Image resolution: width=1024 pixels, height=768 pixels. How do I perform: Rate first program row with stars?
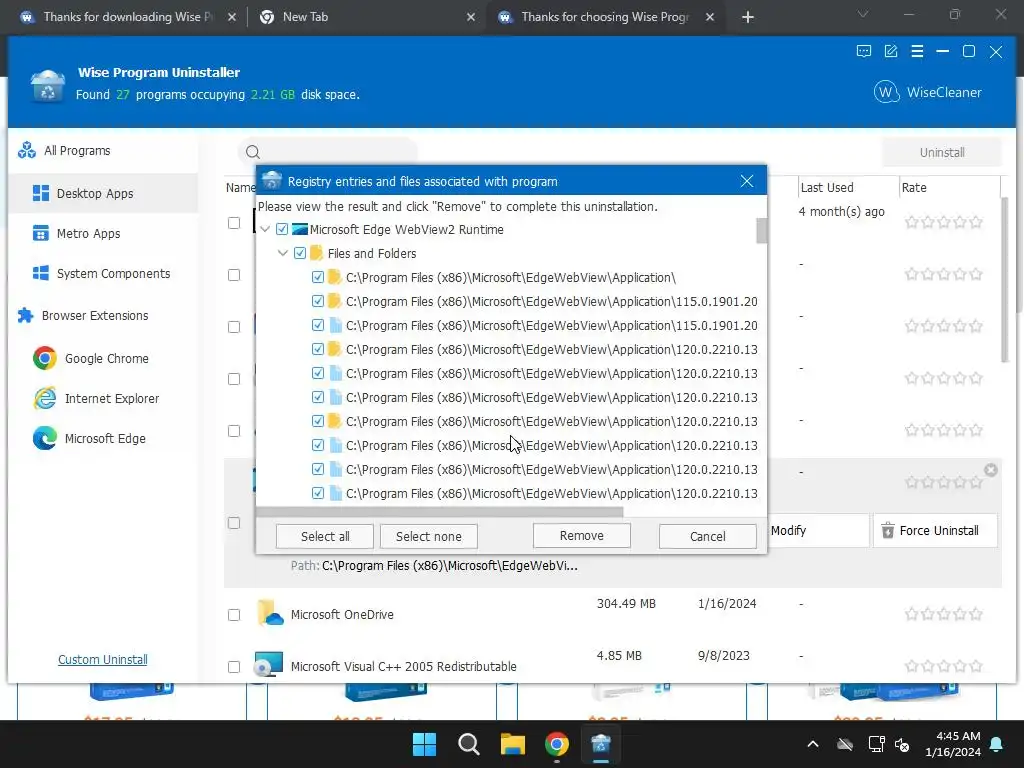pyautogui.click(x=944, y=222)
